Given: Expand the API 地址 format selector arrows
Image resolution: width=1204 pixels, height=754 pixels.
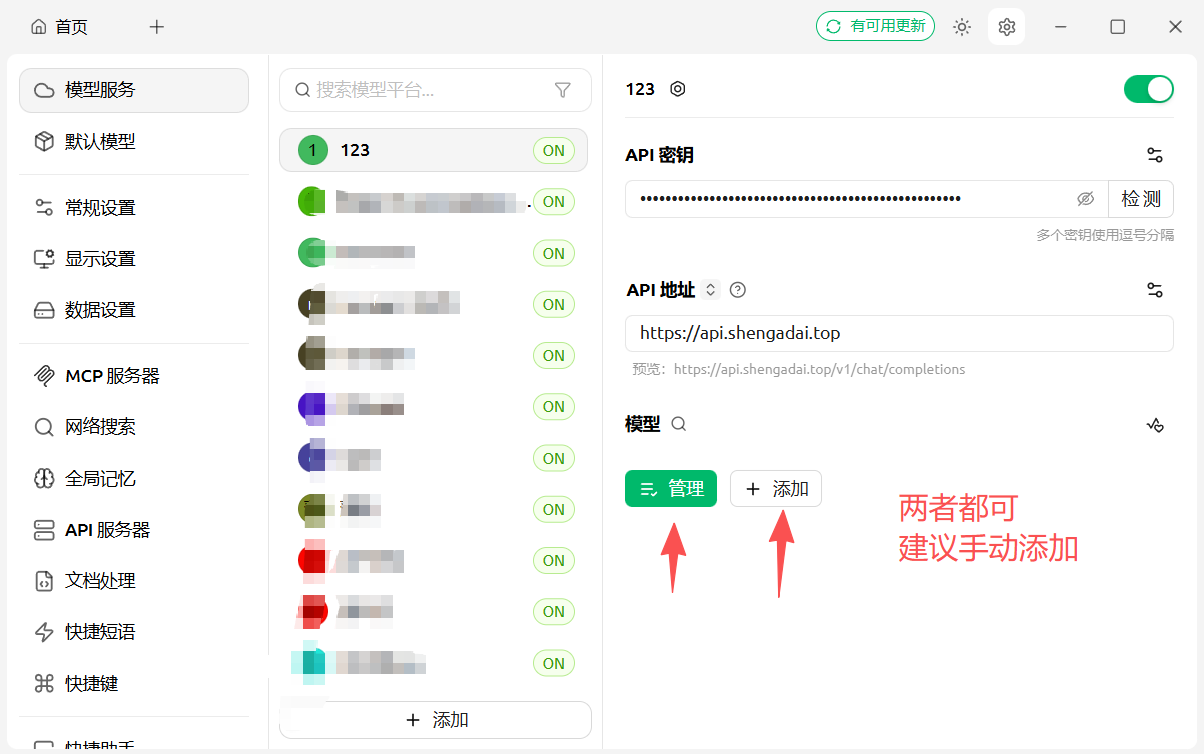Looking at the screenshot, I should tap(710, 290).
